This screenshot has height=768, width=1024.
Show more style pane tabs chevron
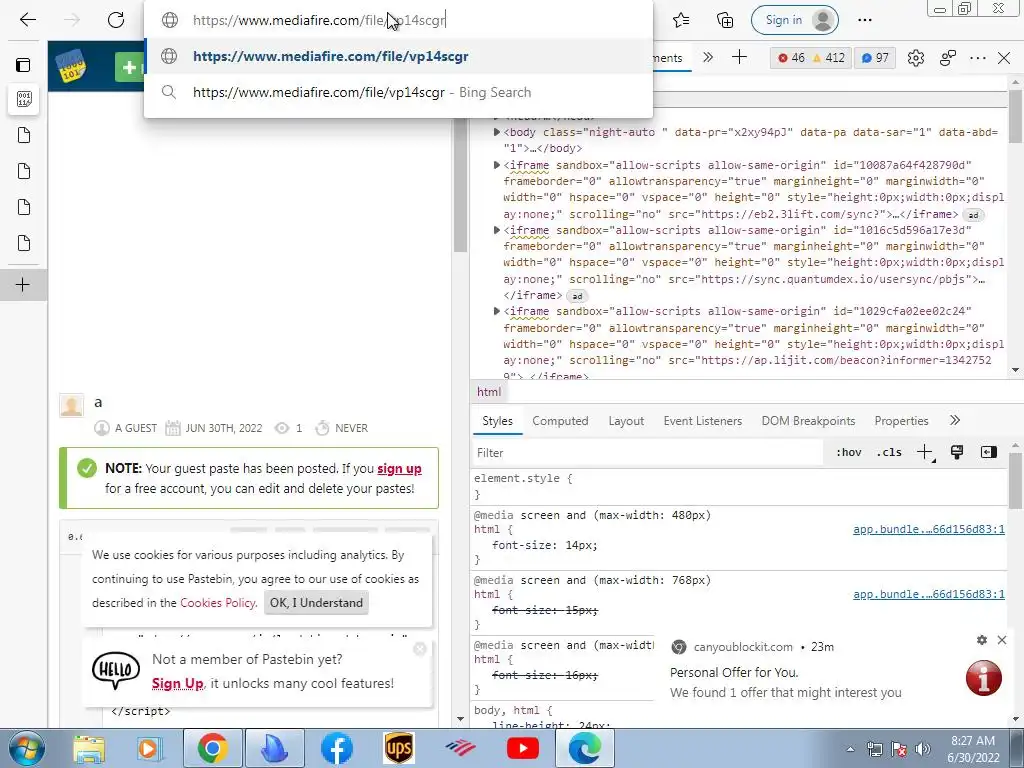[955, 421]
